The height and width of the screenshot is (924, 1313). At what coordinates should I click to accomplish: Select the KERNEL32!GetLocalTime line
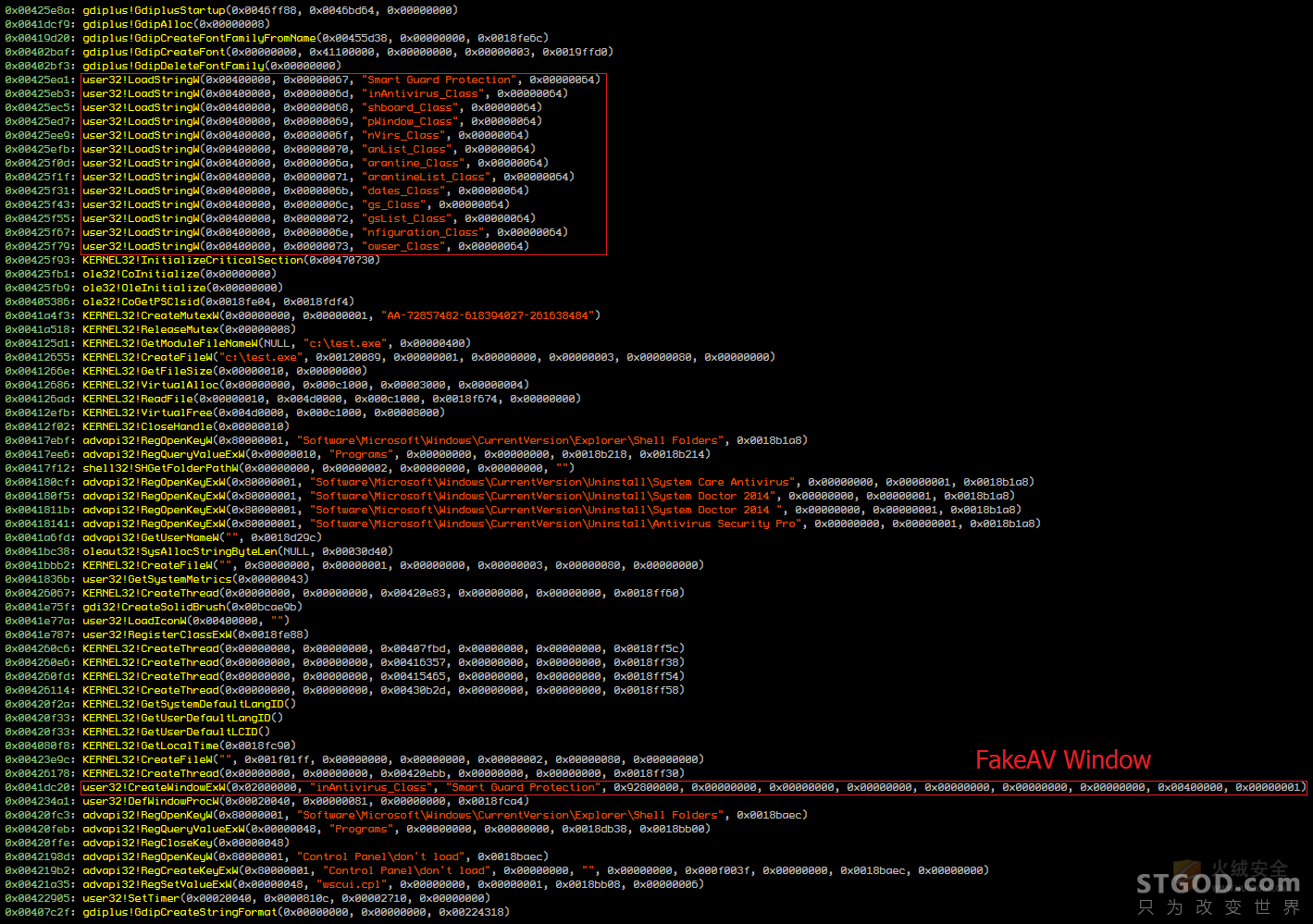pyautogui.click(x=151, y=745)
